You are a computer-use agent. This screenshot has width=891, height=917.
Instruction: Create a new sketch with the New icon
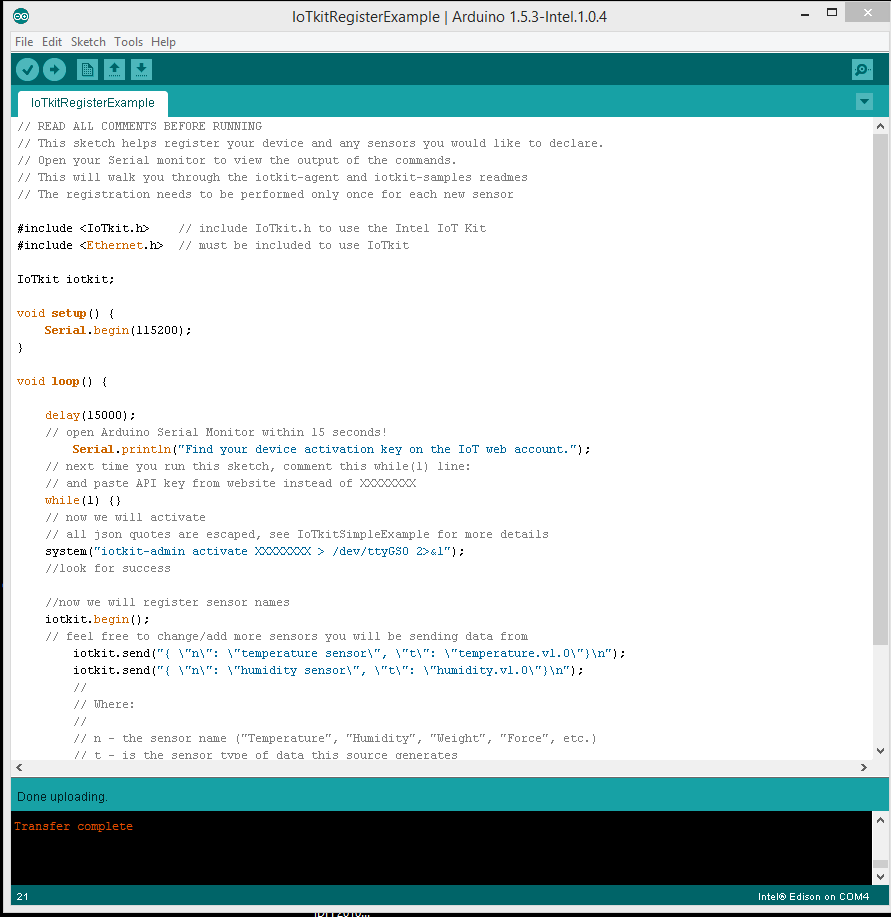[x=87, y=70]
